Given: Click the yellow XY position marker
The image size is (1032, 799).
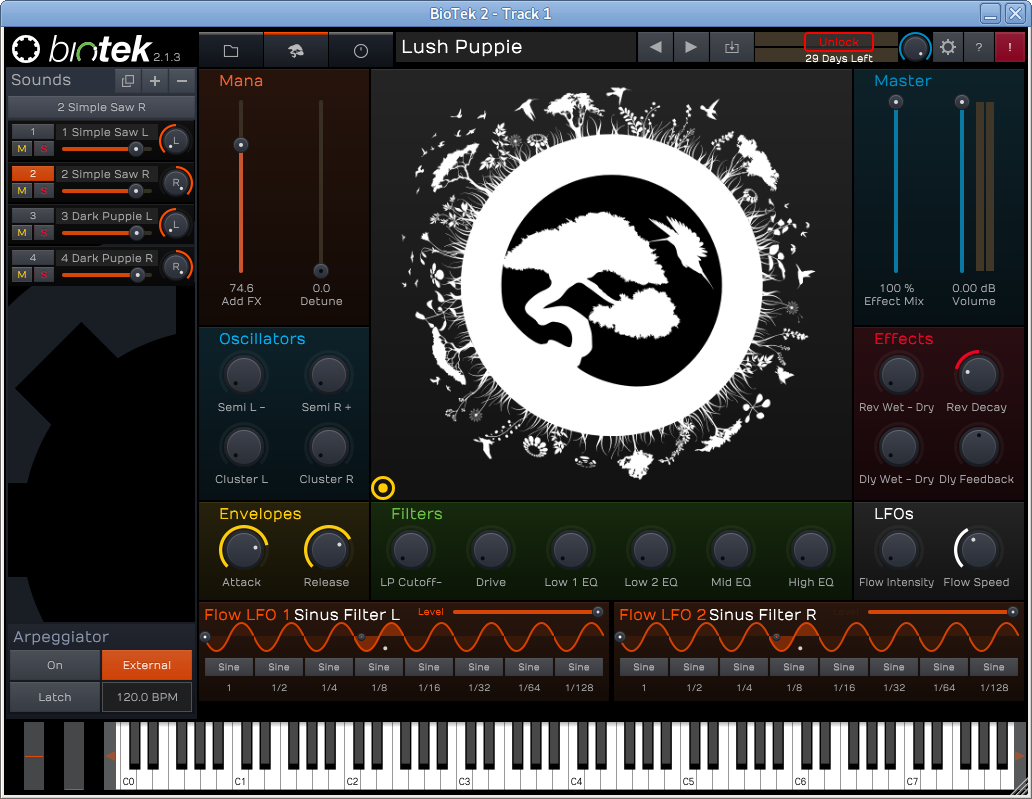Looking at the screenshot, I should click(x=383, y=488).
